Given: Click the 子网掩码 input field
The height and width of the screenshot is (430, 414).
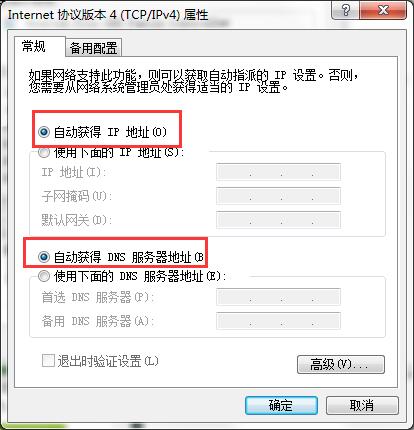Looking at the screenshot, I should [278, 196].
